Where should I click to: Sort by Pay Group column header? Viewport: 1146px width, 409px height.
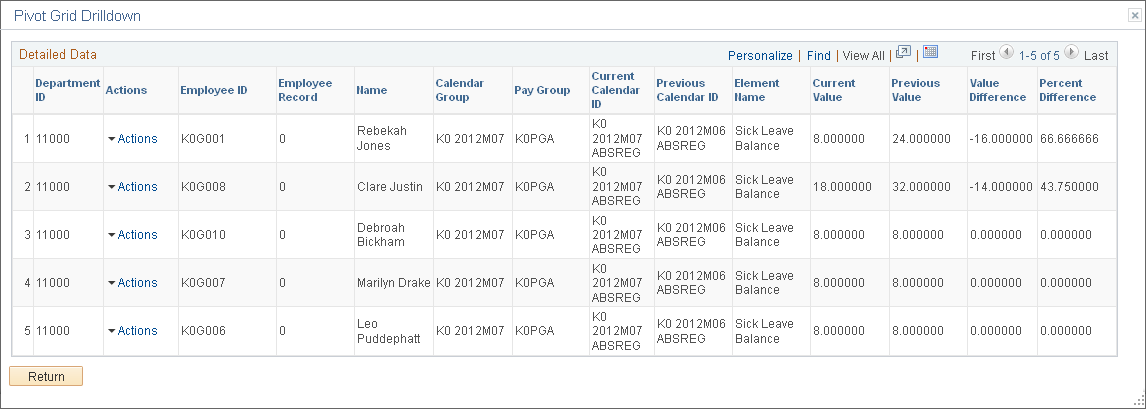542,90
